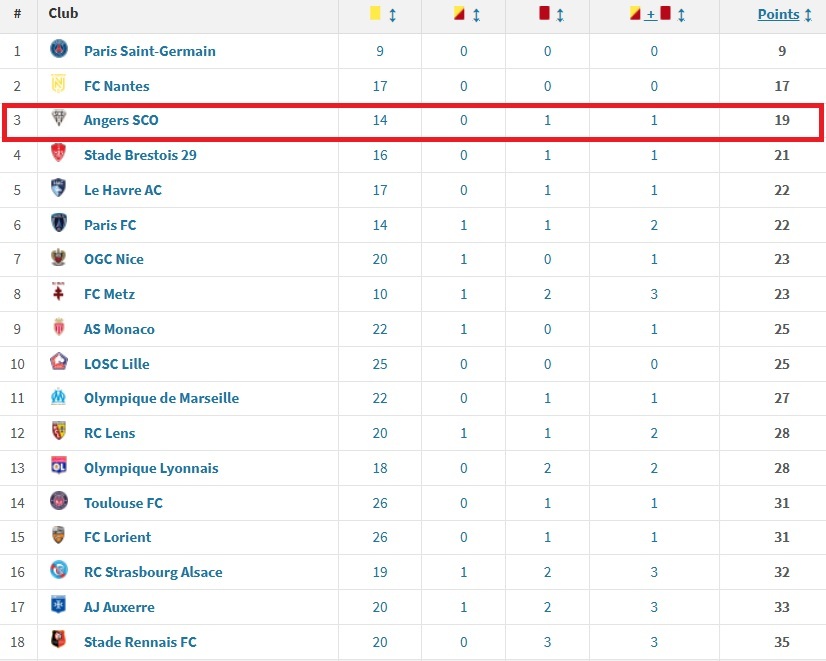This screenshot has height=661, width=826.
Task: Click the OGC Nice club crest
Action: click(60, 258)
